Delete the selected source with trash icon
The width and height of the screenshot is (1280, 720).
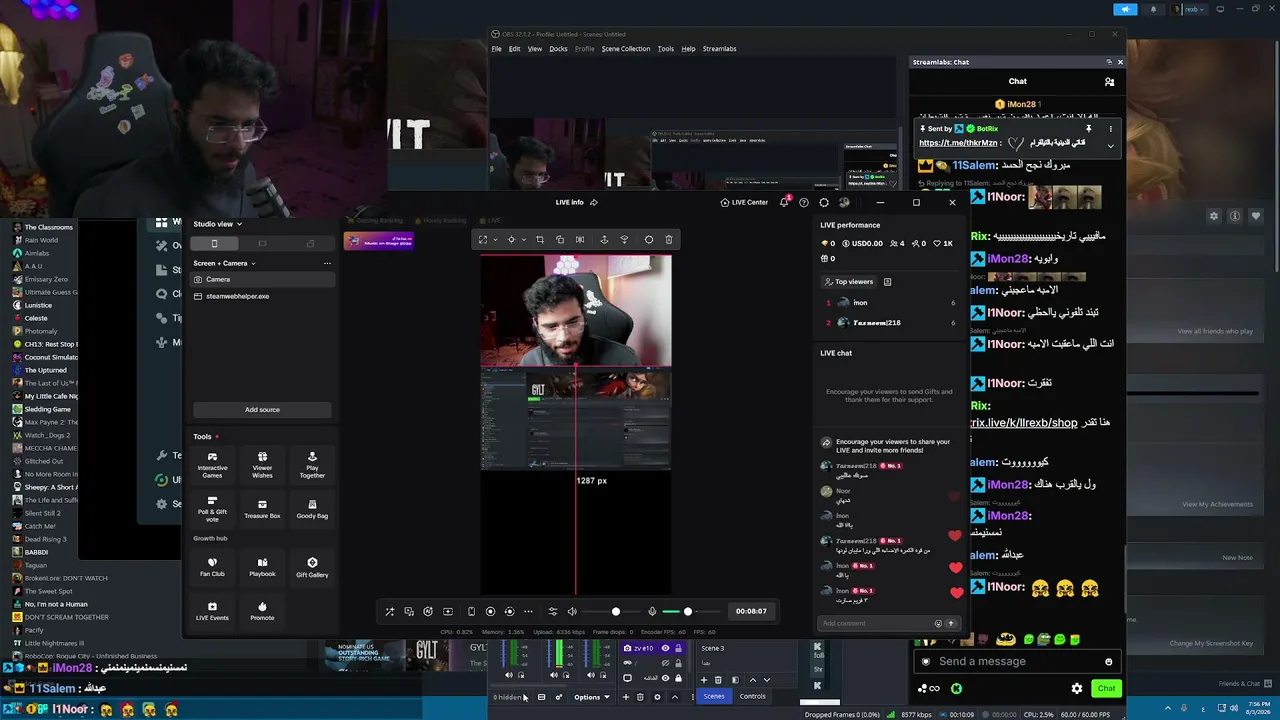coord(669,240)
